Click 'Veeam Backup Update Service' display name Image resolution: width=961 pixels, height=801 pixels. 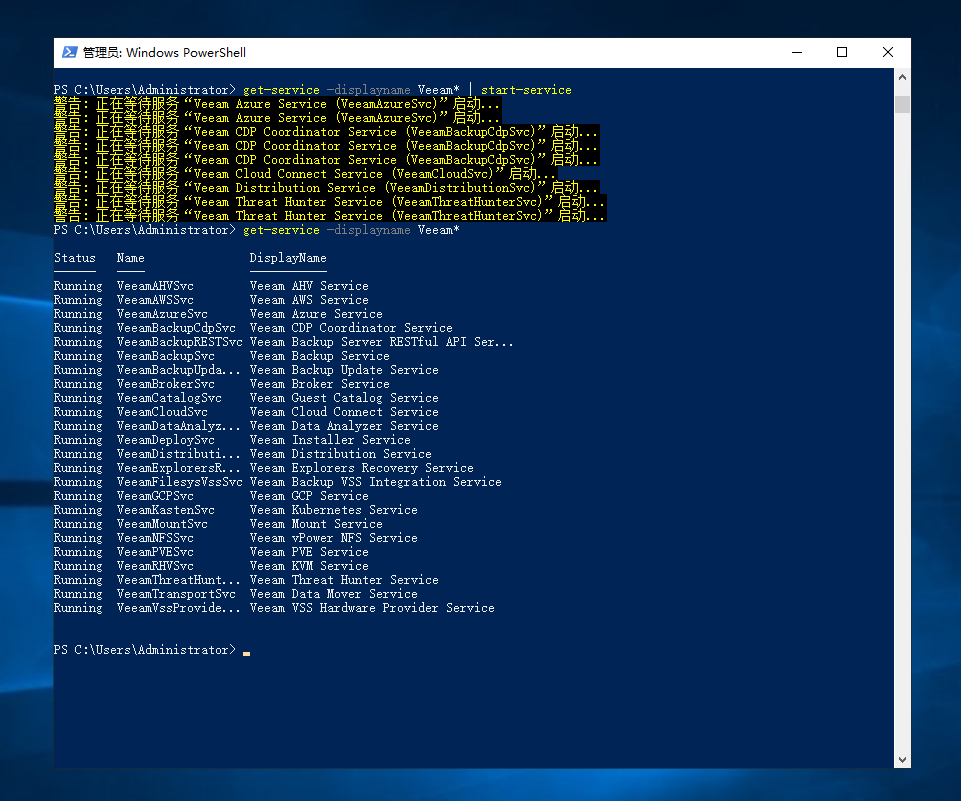pyautogui.click(x=344, y=370)
